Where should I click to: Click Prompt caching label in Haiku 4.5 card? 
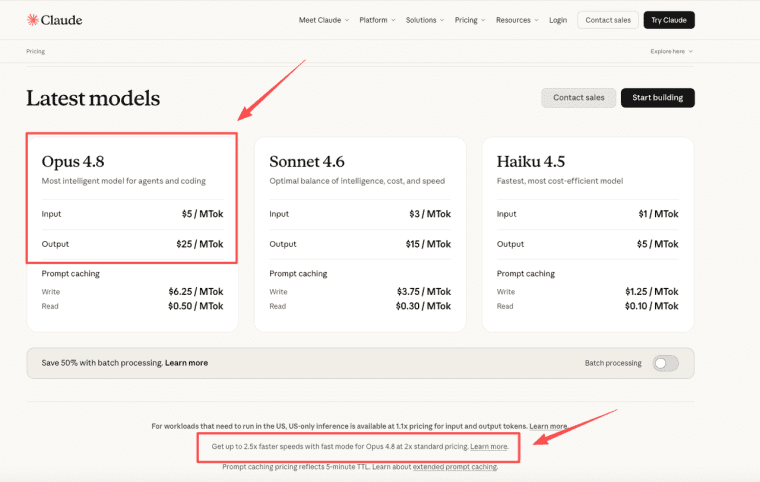point(525,273)
